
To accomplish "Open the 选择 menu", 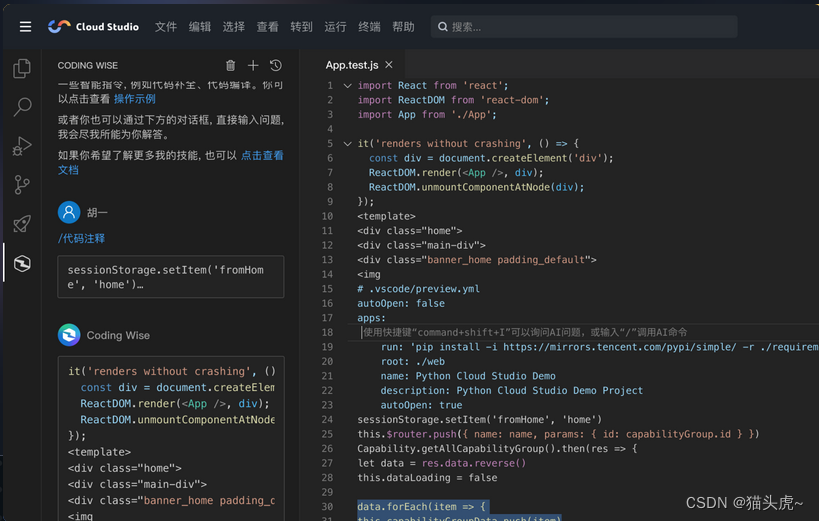I will click(233, 27).
